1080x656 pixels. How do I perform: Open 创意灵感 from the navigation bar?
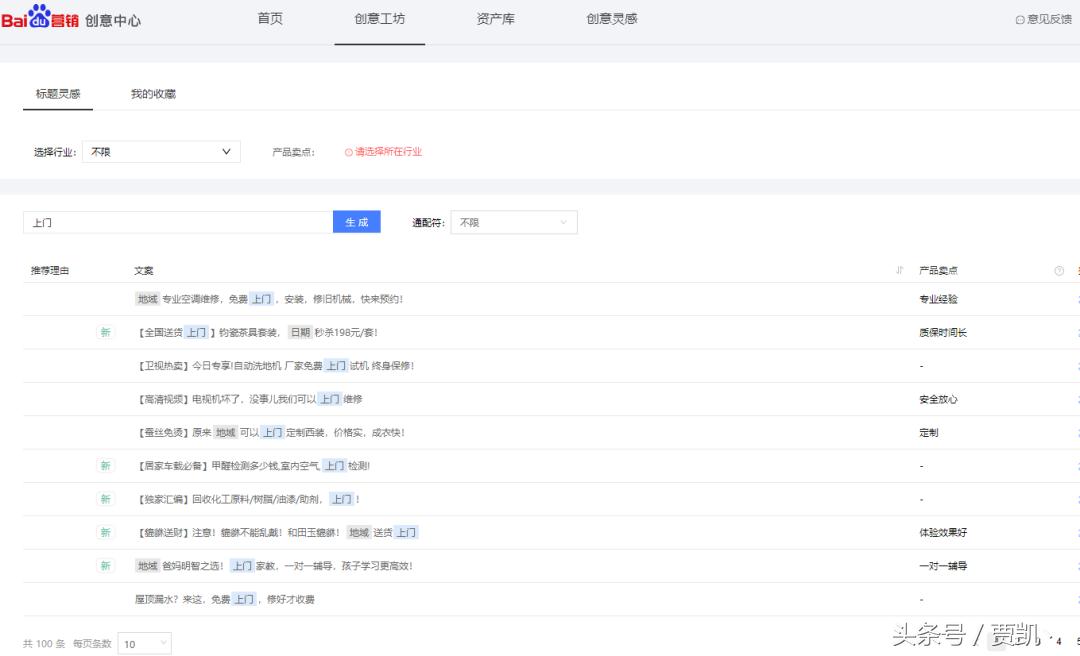point(610,17)
